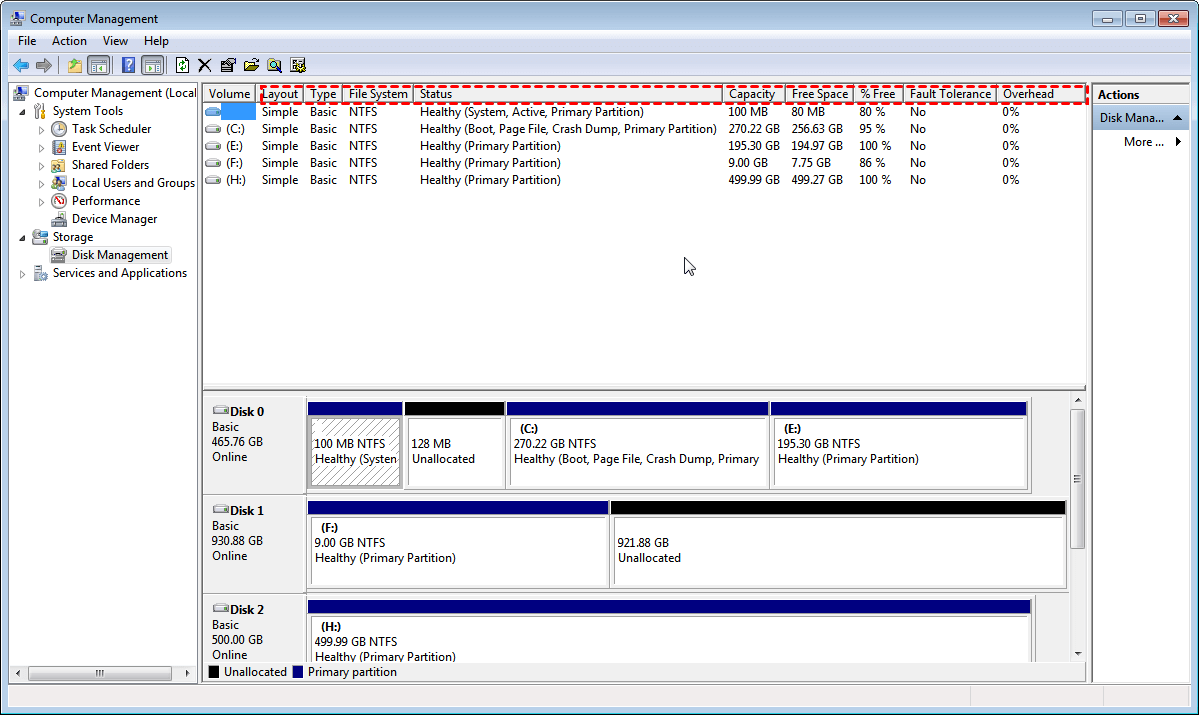Select Services and Applications tree item

(119, 273)
